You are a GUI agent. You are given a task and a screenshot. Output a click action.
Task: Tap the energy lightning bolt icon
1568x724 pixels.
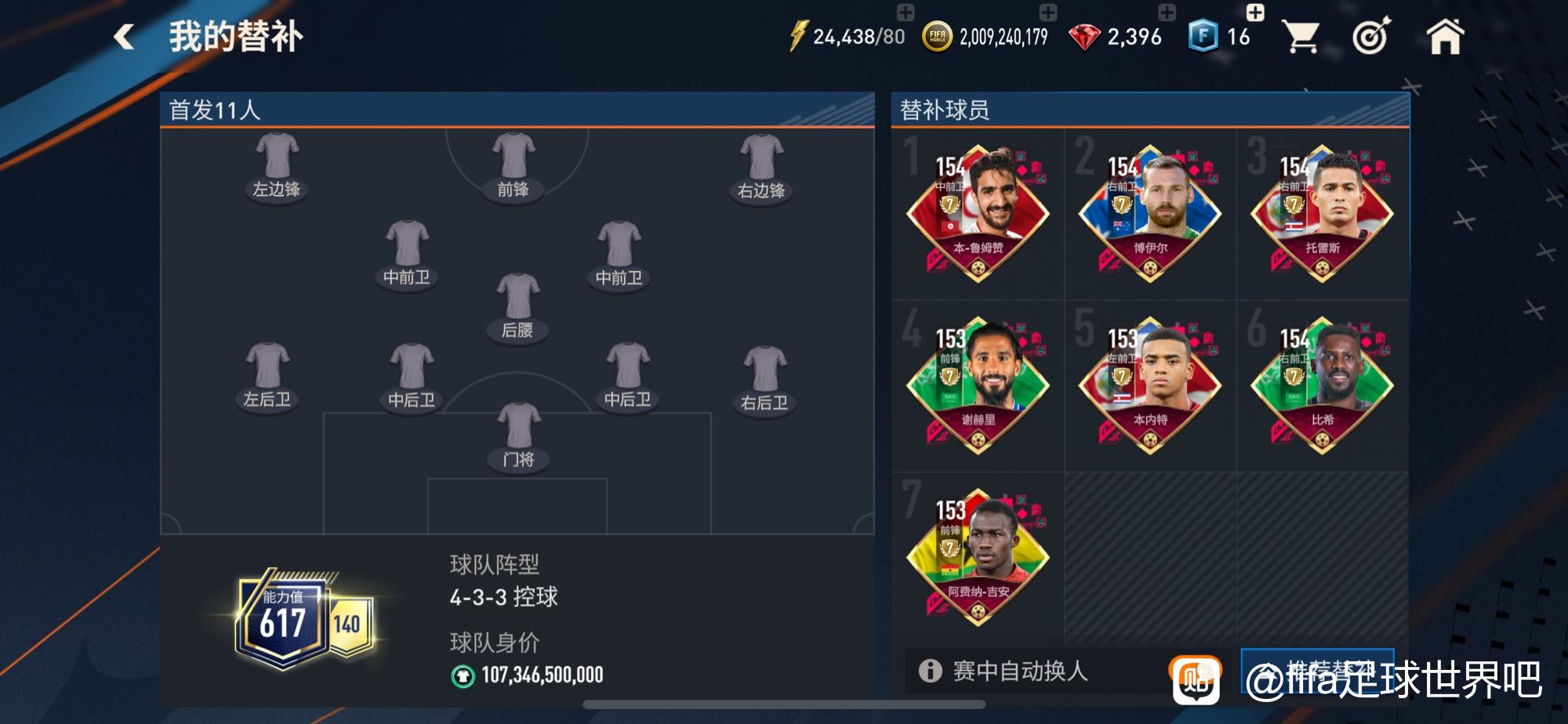pyautogui.click(x=797, y=36)
